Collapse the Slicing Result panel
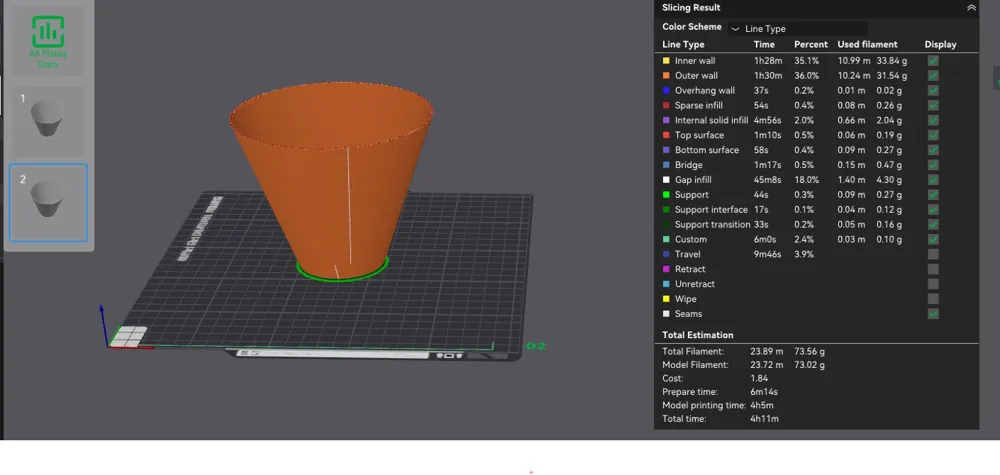This screenshot has height=475, width=1000. (971, 8)
